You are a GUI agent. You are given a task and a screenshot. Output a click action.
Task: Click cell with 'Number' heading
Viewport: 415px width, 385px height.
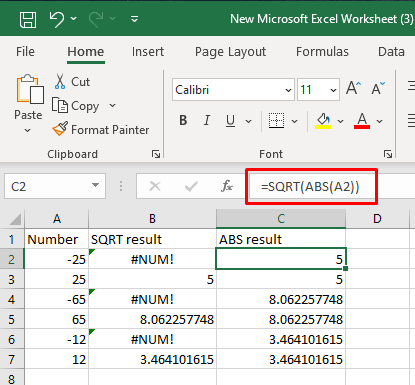56,239
